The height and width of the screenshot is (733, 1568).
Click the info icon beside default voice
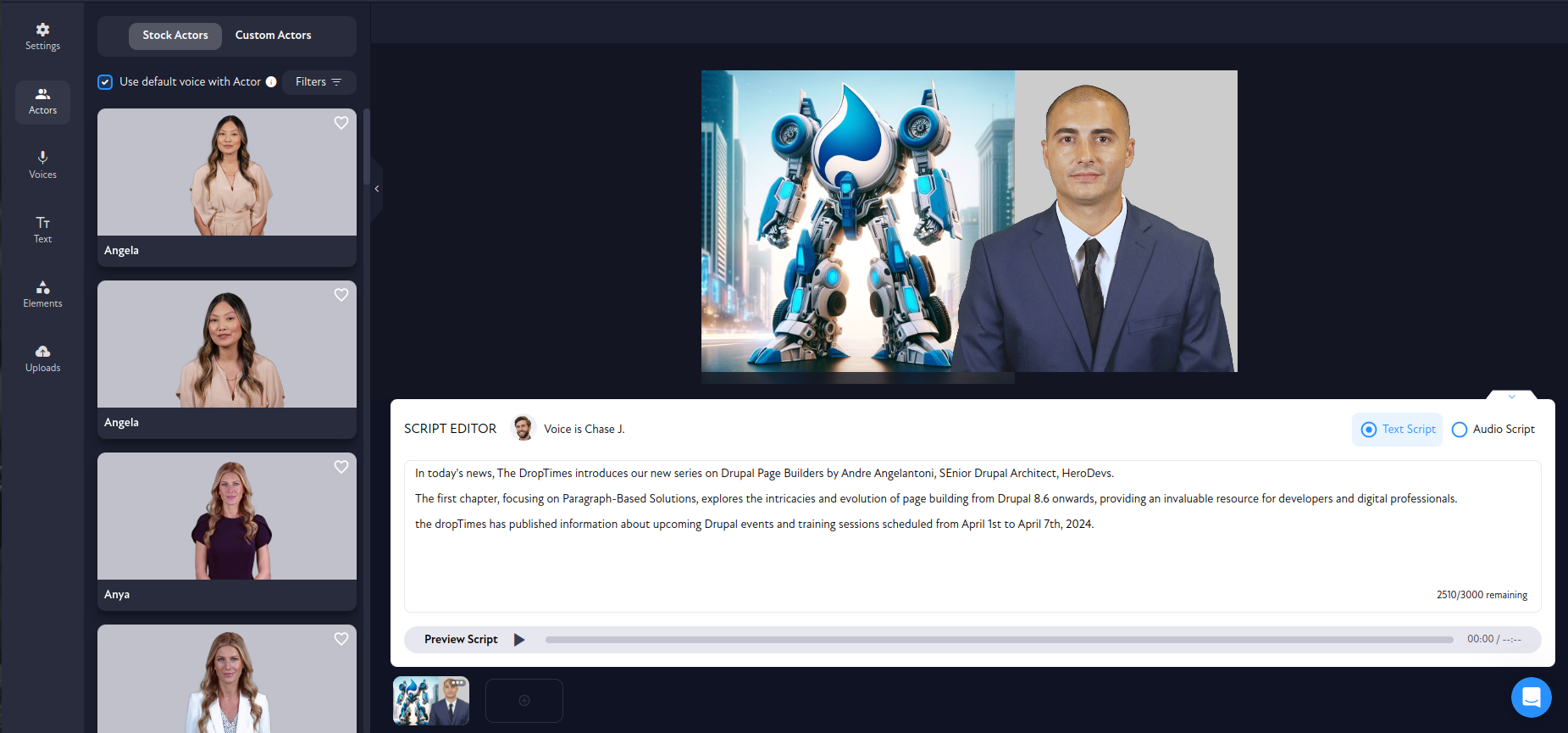(271, 82)
